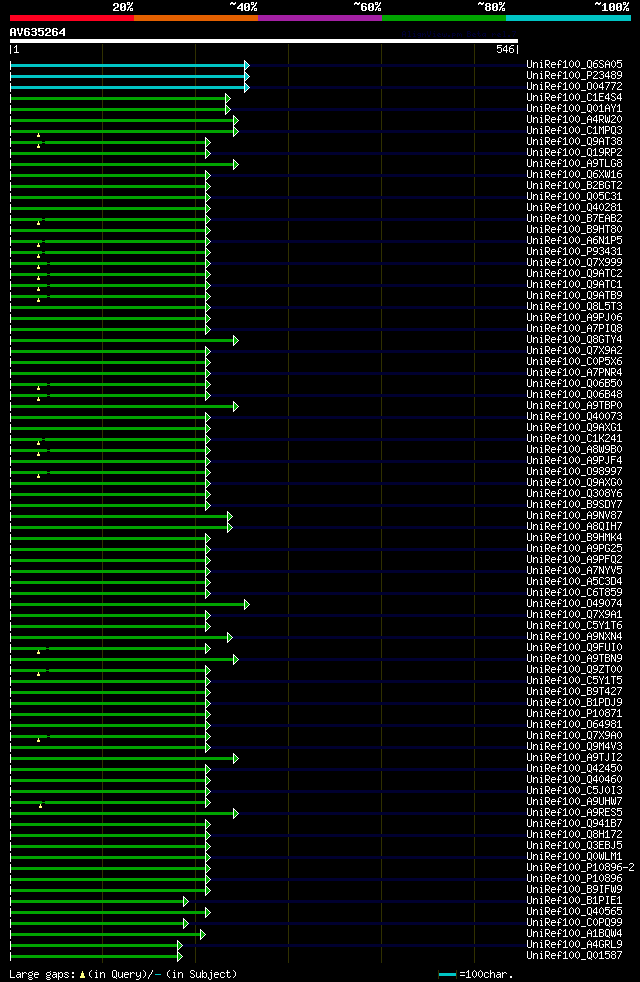Click the green alignment bar for UniRef100_A4GRL9

tap(94, 945)
